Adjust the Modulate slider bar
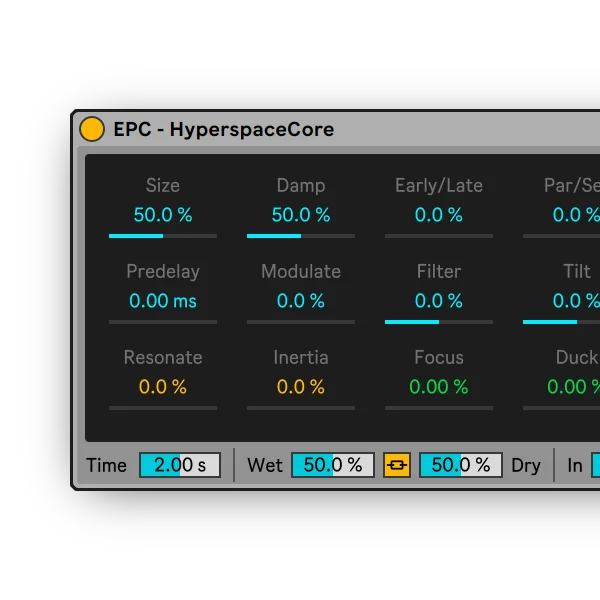 (301, 322)
